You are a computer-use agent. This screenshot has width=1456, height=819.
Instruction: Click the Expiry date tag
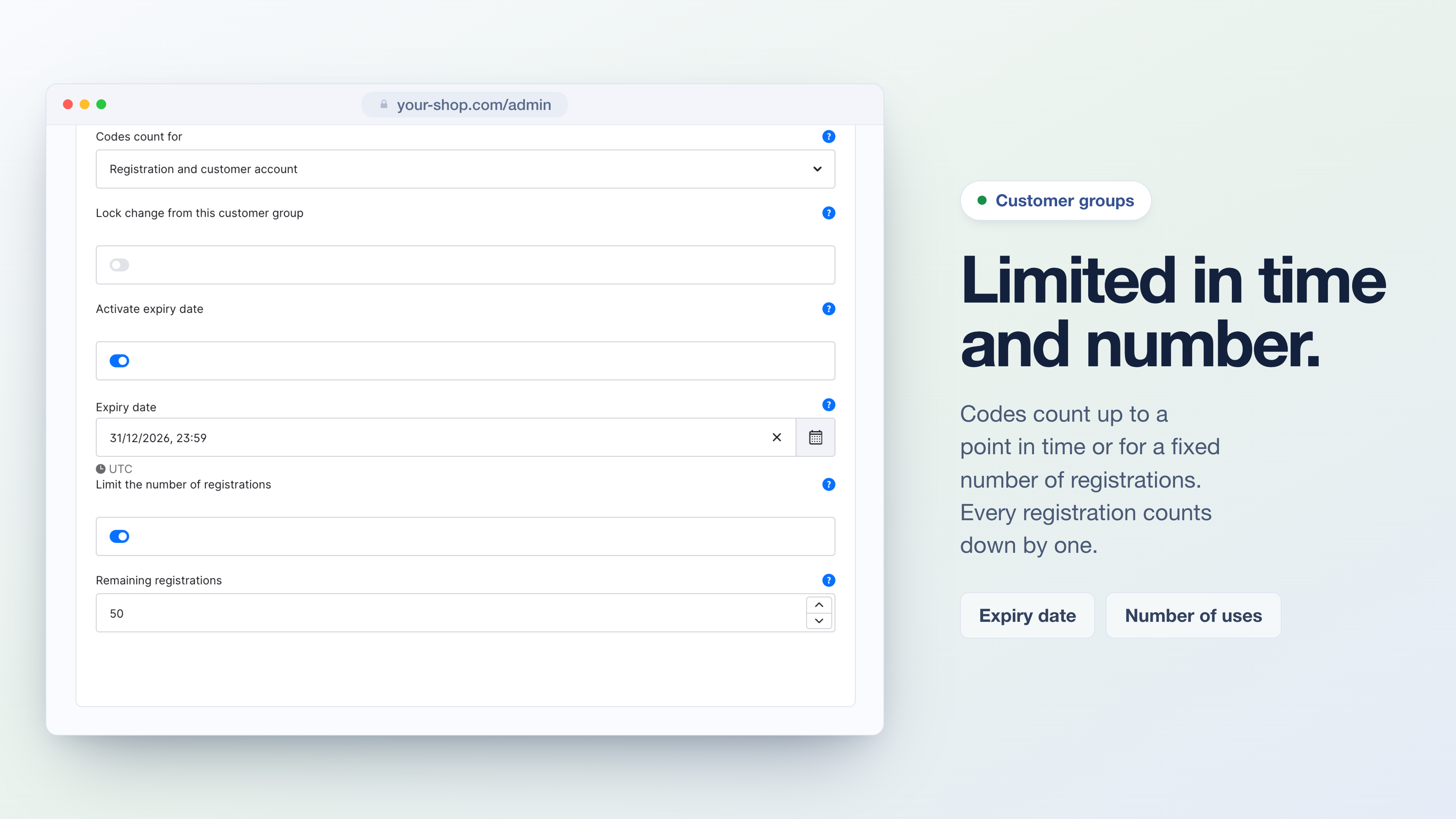[x=1027, y=615]
